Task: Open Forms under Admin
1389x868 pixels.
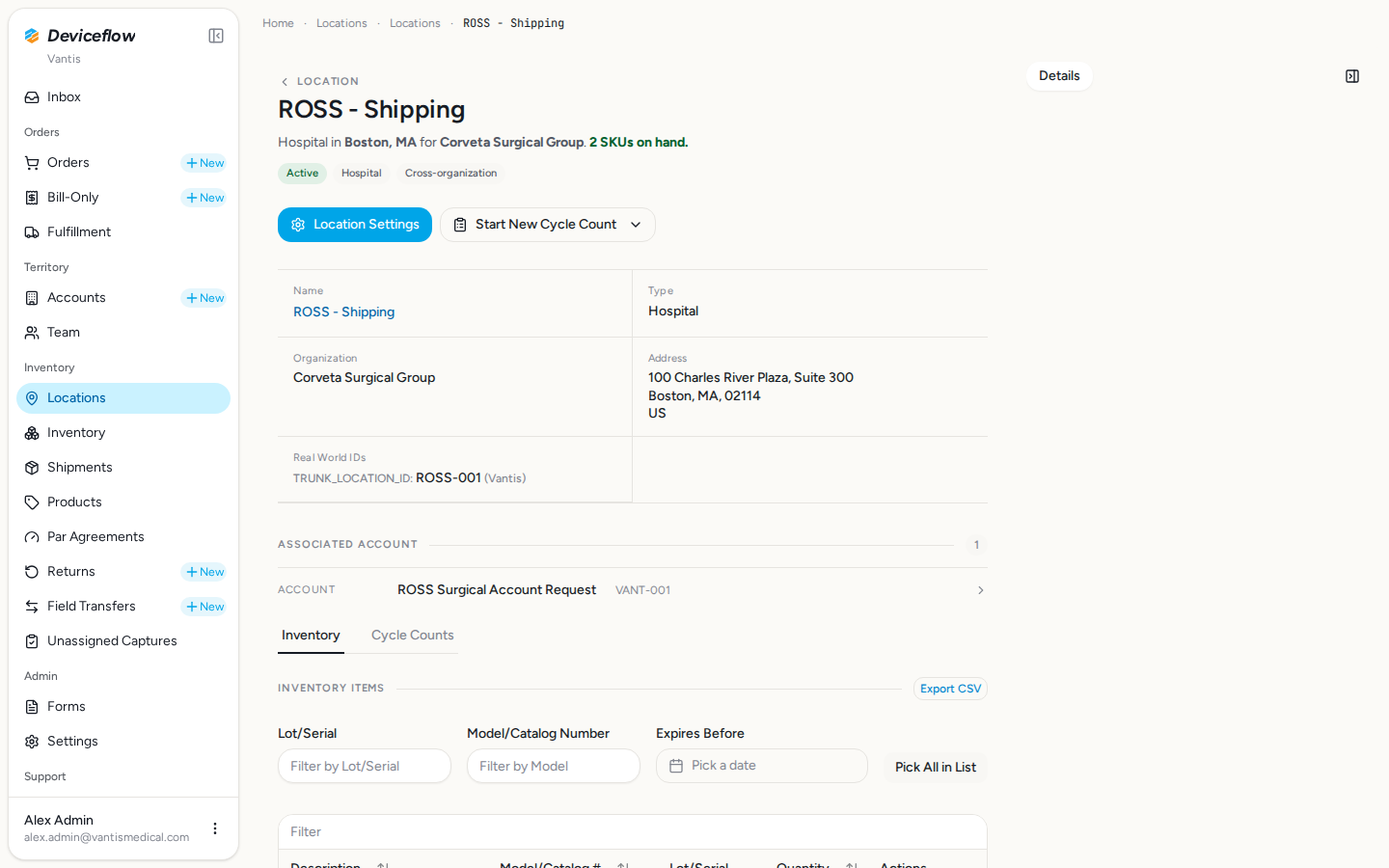Action: pos(123,707)
